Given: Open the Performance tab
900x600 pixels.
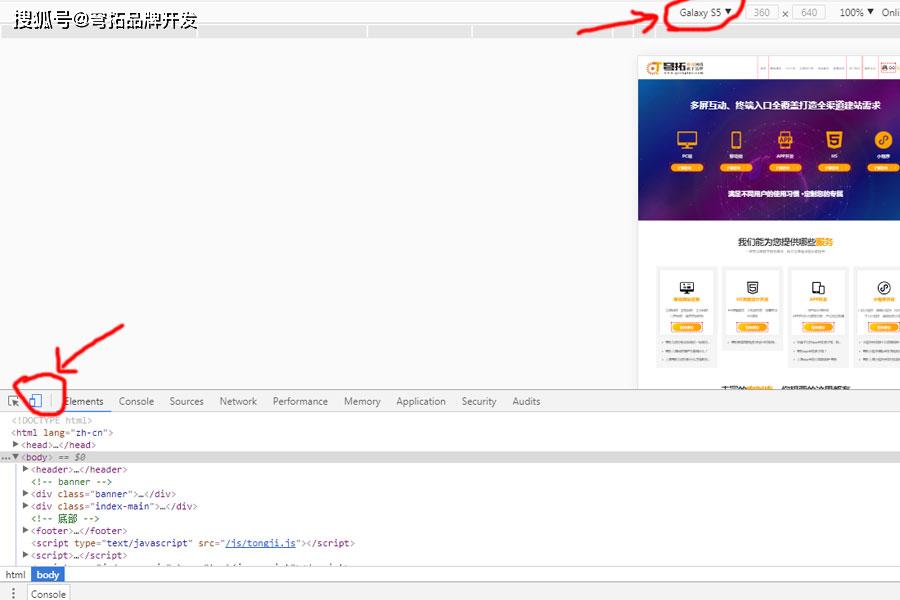Looking at the screenshot, I should 300,401.
